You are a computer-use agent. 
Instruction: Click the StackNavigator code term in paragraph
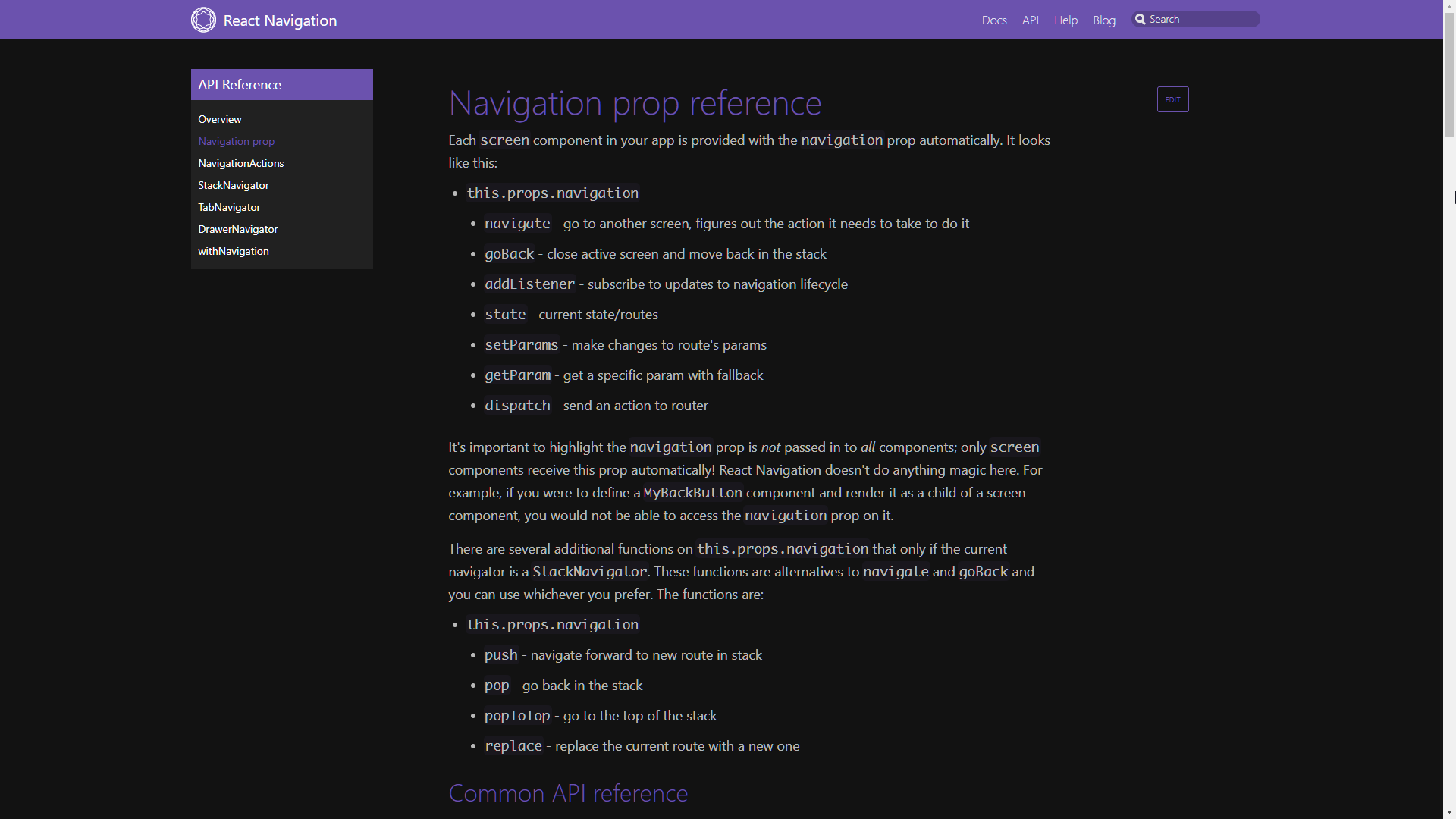coord(590,572)
